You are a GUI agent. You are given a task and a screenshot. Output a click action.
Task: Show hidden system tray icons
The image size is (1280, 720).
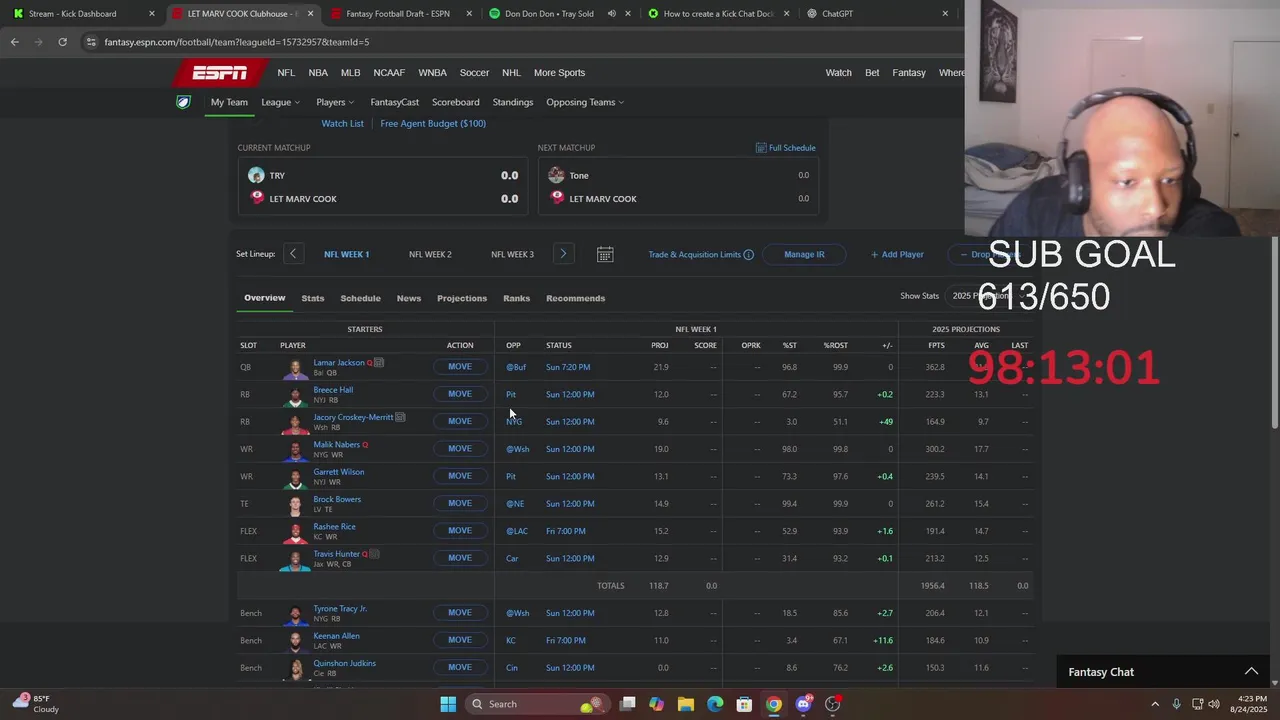coord(1155,704)
